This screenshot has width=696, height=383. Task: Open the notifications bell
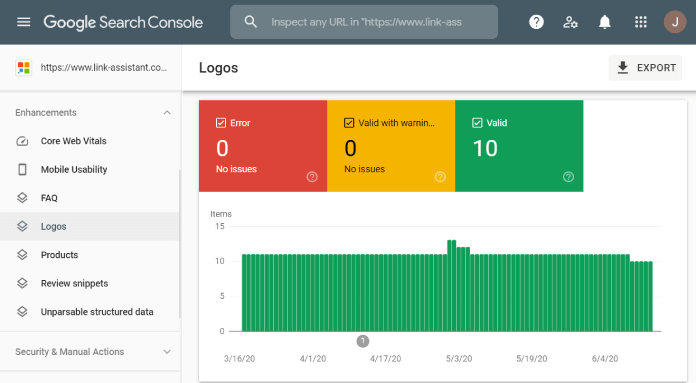pyautogui.click(x=605, y=22)
